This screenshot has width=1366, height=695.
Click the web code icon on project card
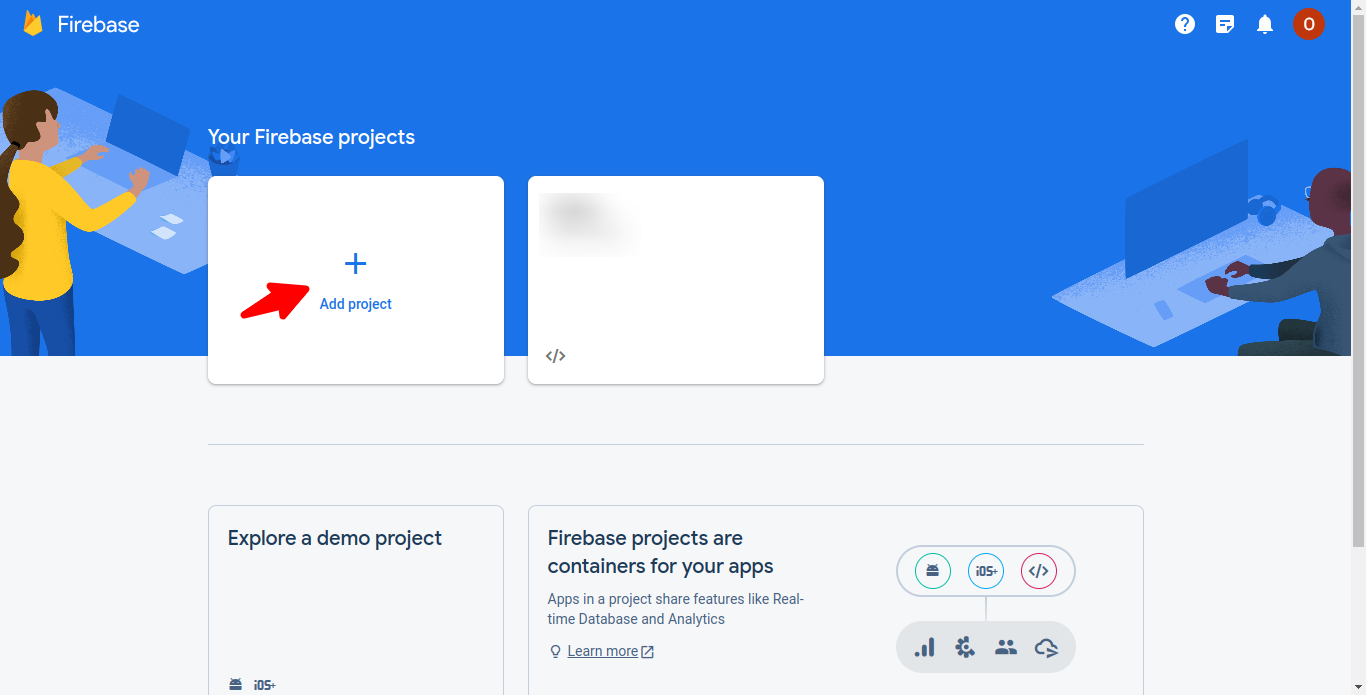coord(556,356)
